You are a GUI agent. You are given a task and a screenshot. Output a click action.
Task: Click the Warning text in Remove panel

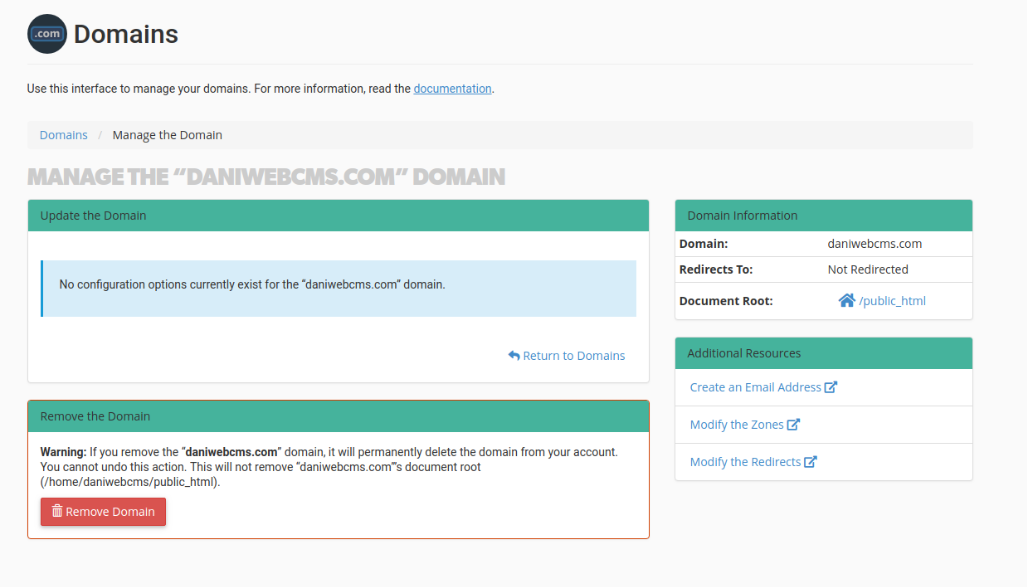[329, 467]
